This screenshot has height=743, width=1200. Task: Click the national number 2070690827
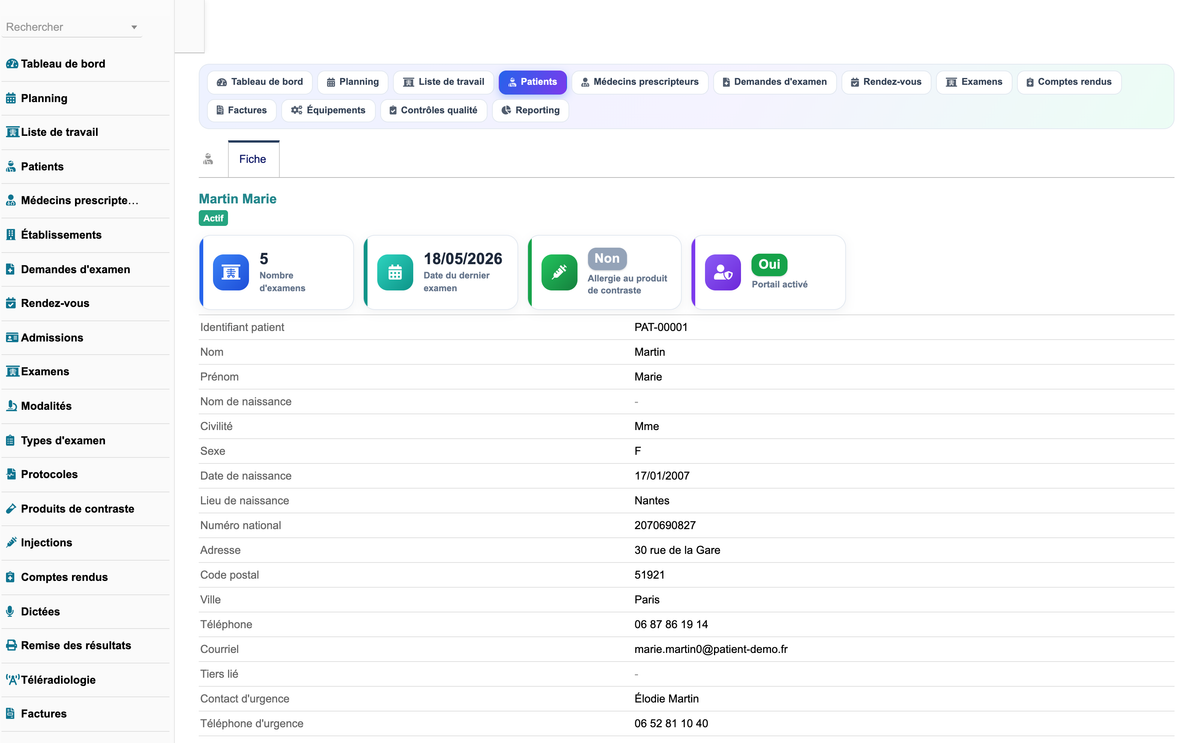tap(665, 525)
